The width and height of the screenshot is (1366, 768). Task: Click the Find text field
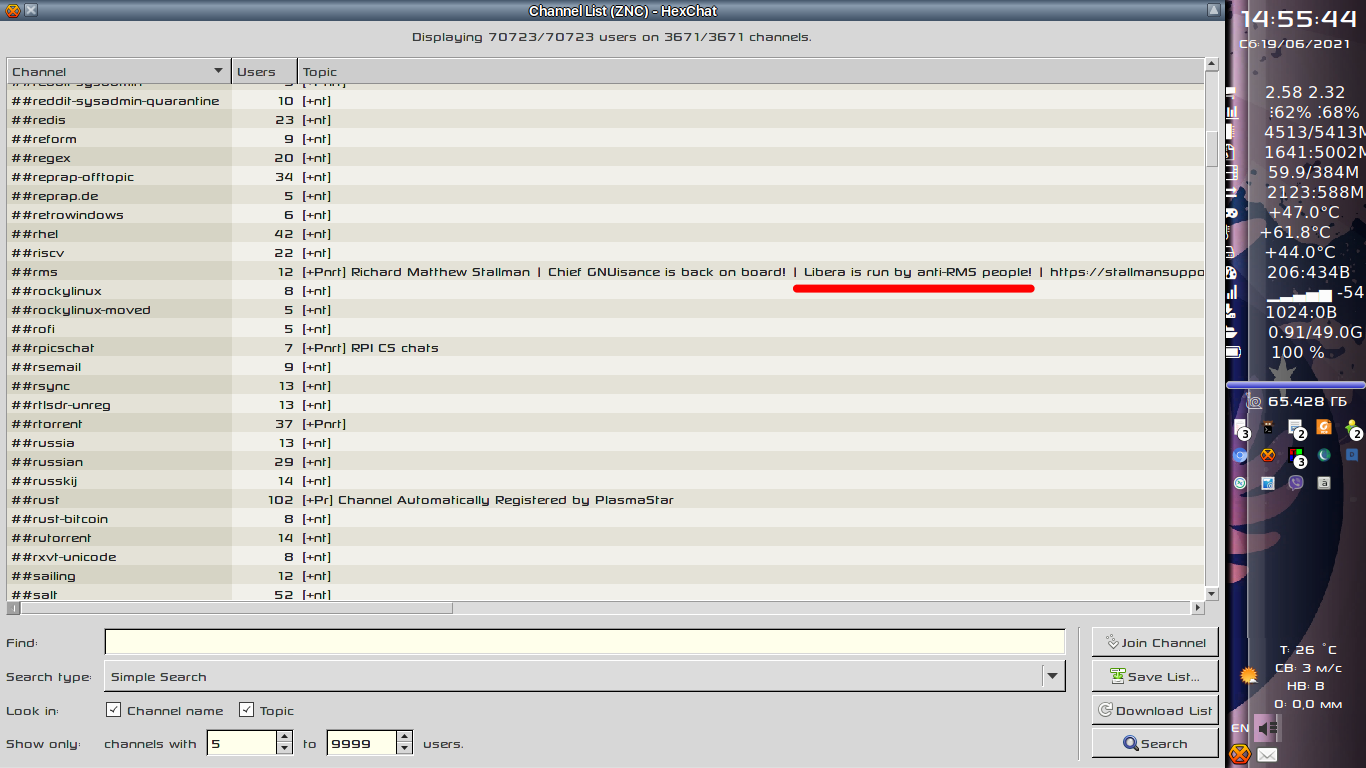[x=585, y=642]
